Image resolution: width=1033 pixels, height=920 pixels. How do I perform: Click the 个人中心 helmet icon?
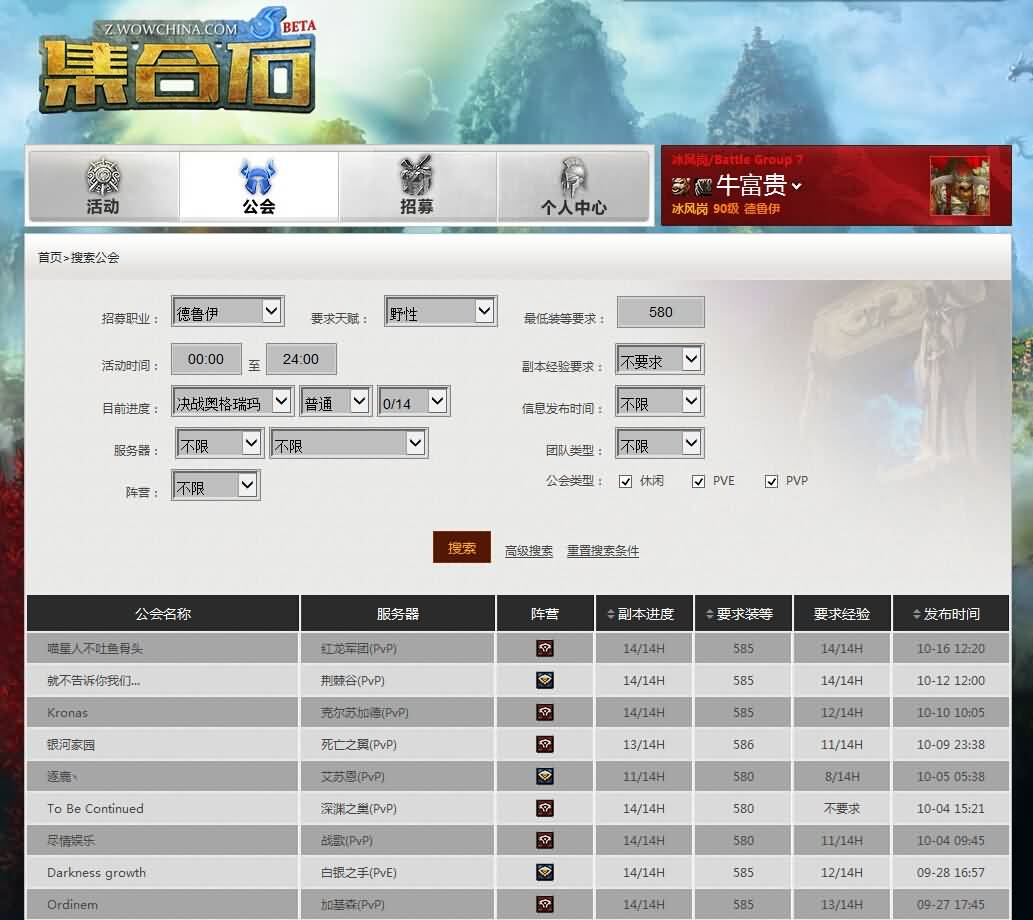pos(573,176)
